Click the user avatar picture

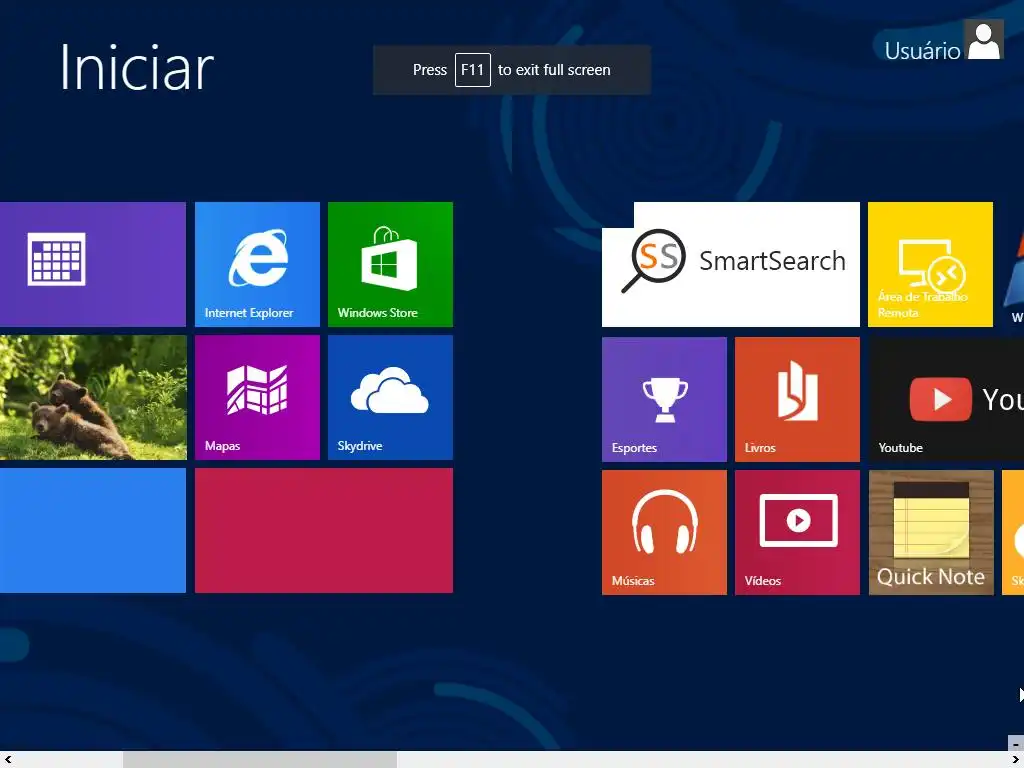(984, 40)
